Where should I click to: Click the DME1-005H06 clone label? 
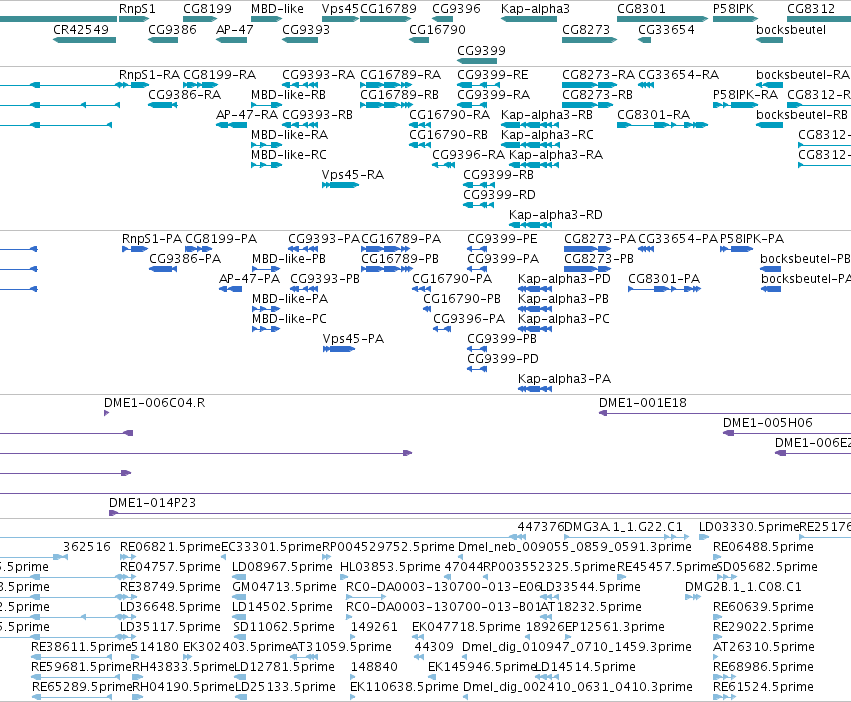click(x=767, y=422)
